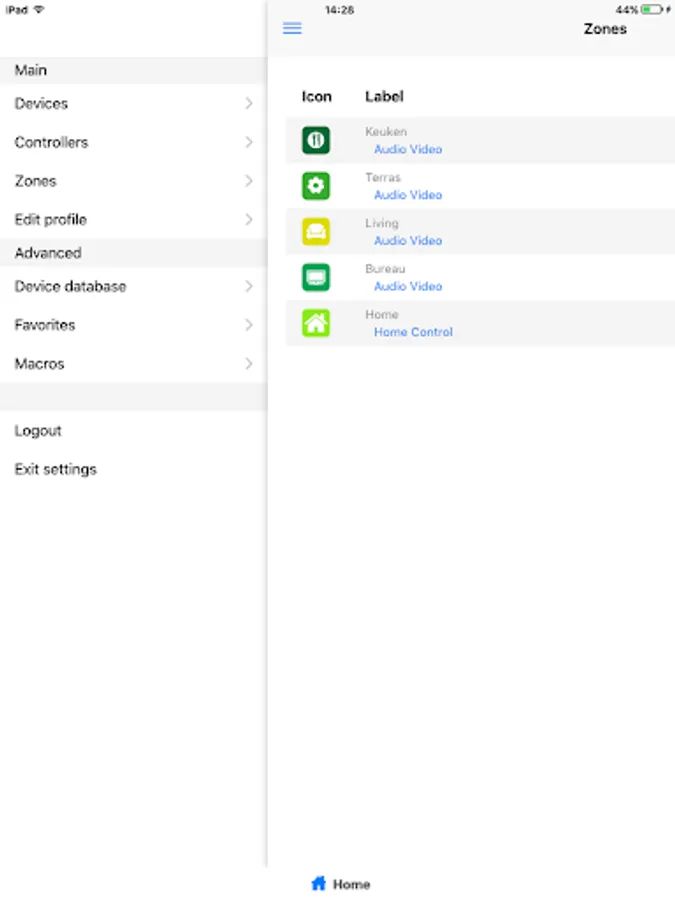Click the Home label at bottom
The image size is (675, 900).
click(351, 884)
